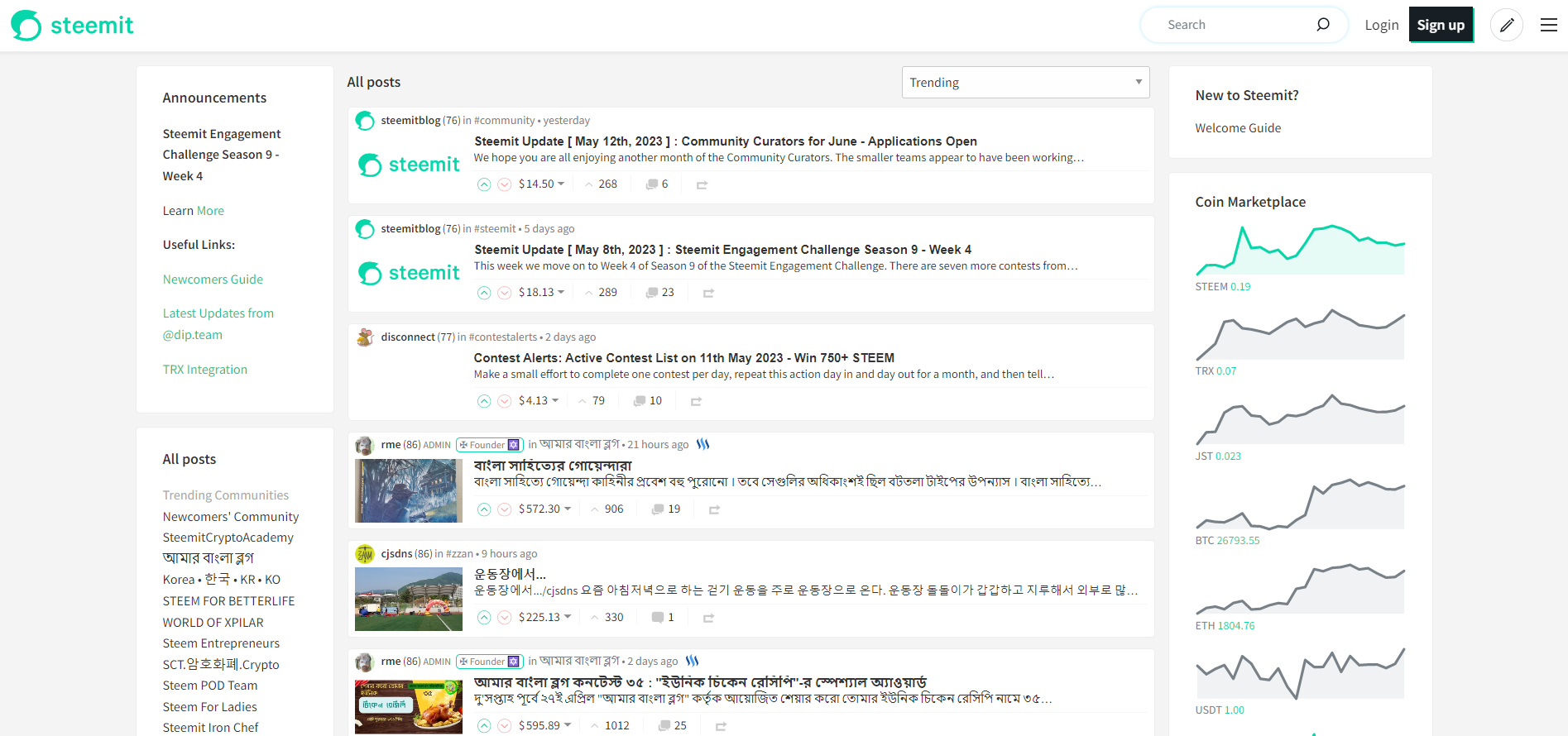The height and width of the screenshot is (736, 1568).
Task: Open the TRX price chart
Action: click(x=1300, y=333)
